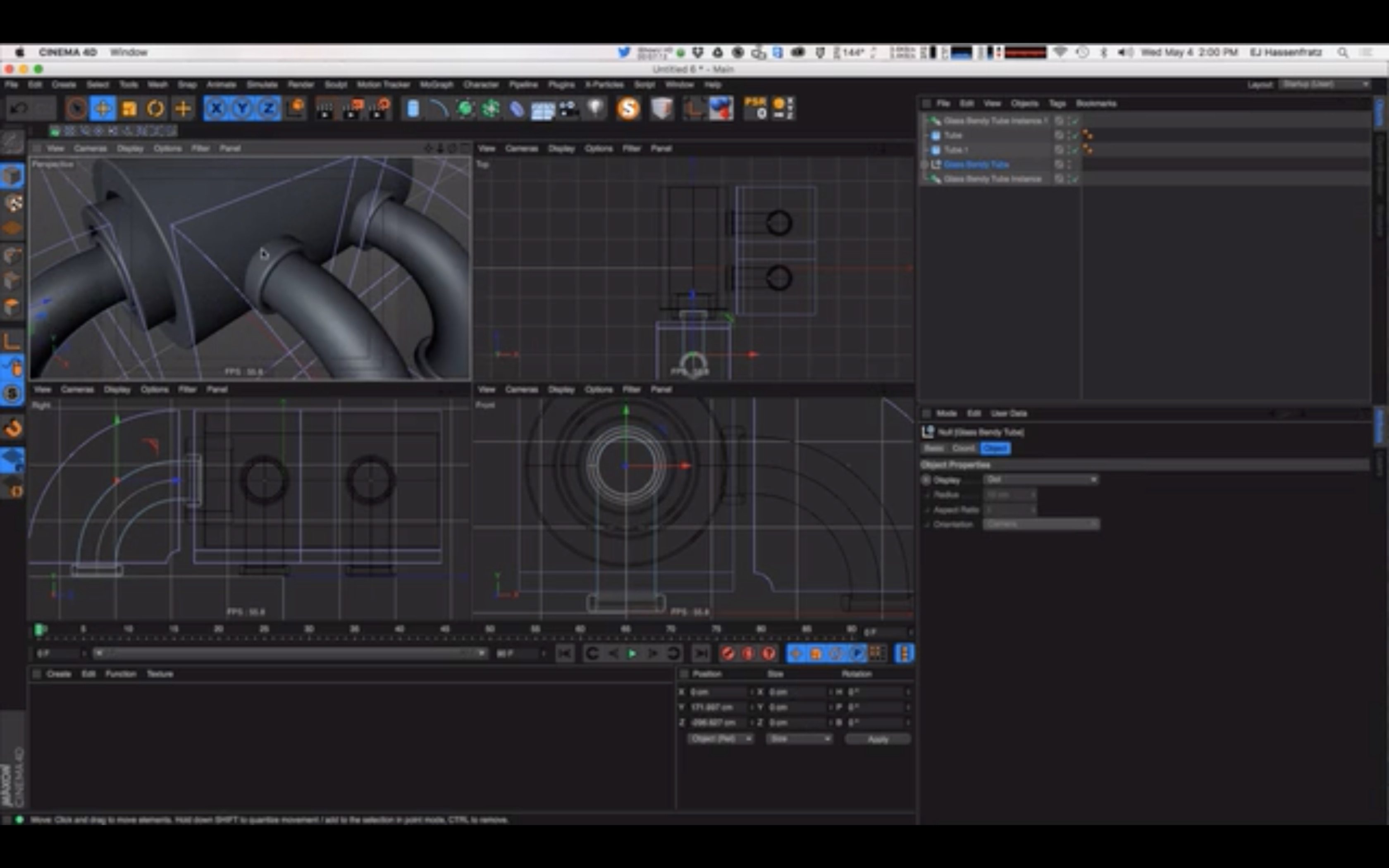Toggle position keyframe recording button
The image size is (1389, 868).
pyautogui.click(x=795, y=653)
